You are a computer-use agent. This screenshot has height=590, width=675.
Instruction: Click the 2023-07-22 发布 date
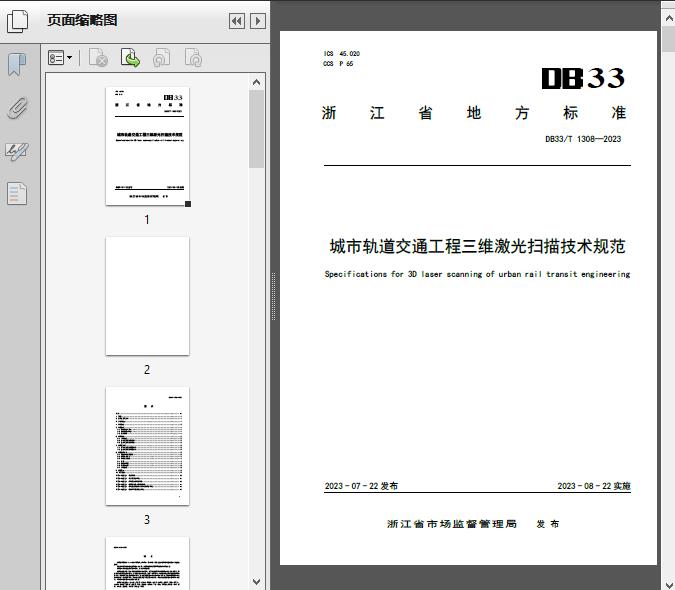(361, 486)
